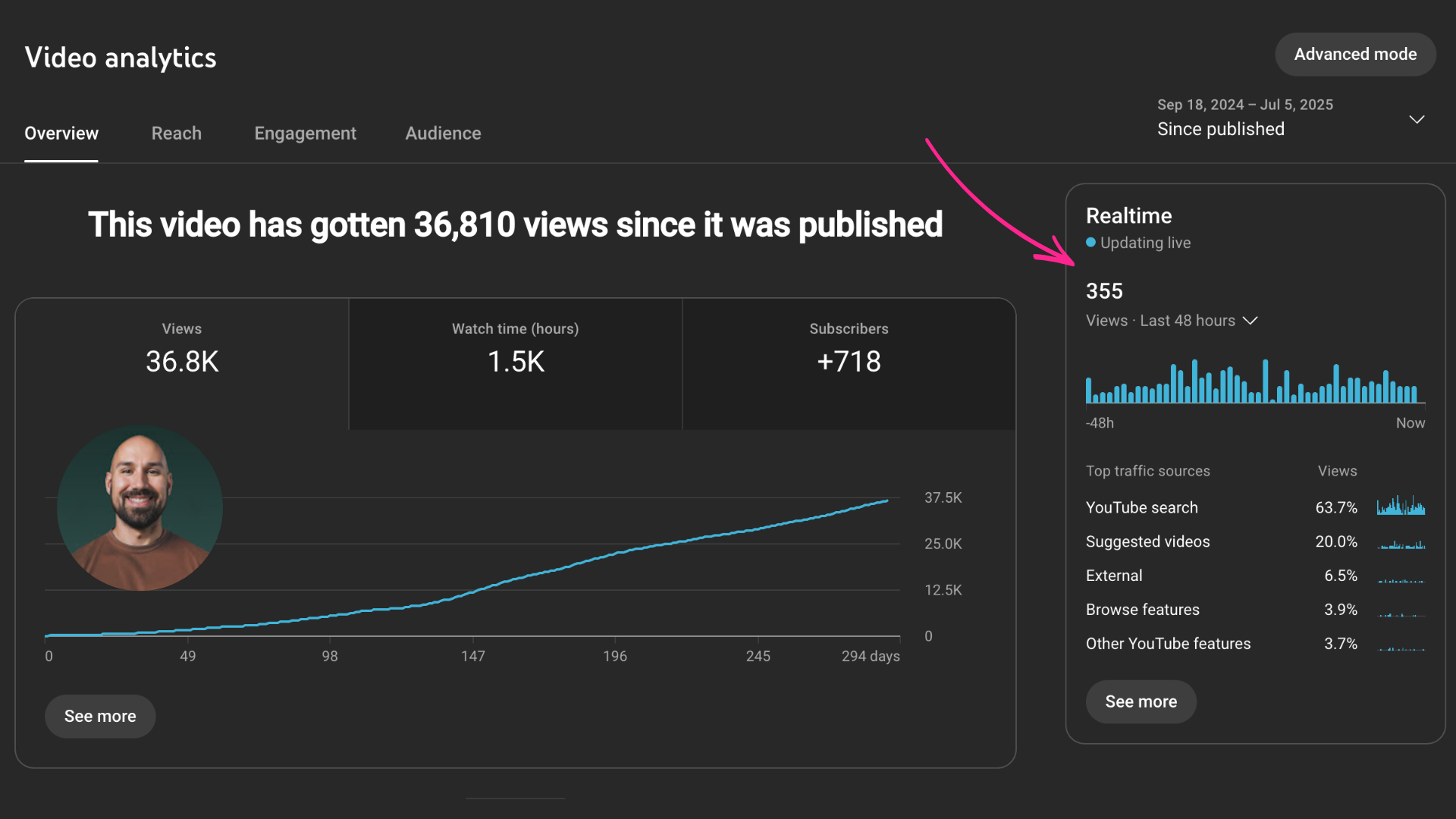
Task: Click the Realtime 48h bar chart
Action: coord(1255,381)
